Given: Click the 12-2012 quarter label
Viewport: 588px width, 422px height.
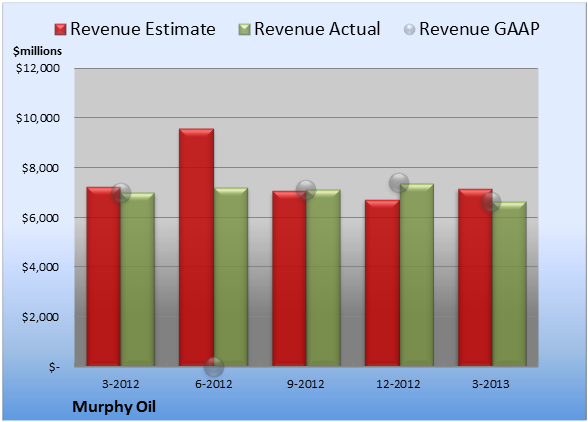Looking at the screenshot, I should [398, 384].
